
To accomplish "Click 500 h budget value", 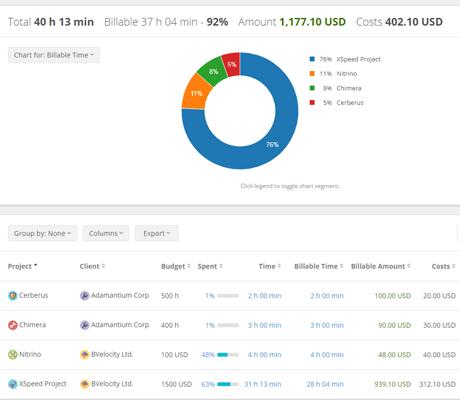I will pyautogui.click(x=170, y=296).
